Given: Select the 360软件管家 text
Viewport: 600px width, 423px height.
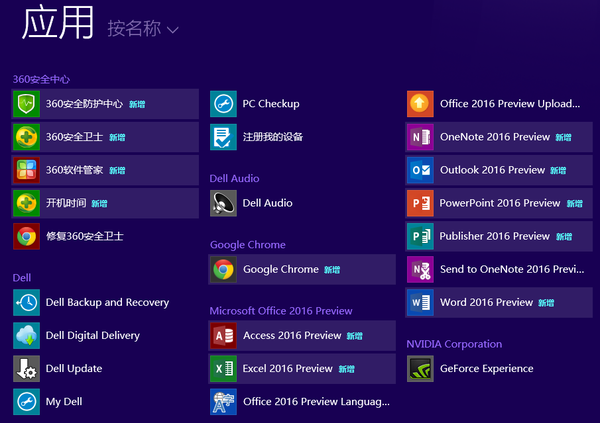Looking at the screenshot, I should (74, 170).
